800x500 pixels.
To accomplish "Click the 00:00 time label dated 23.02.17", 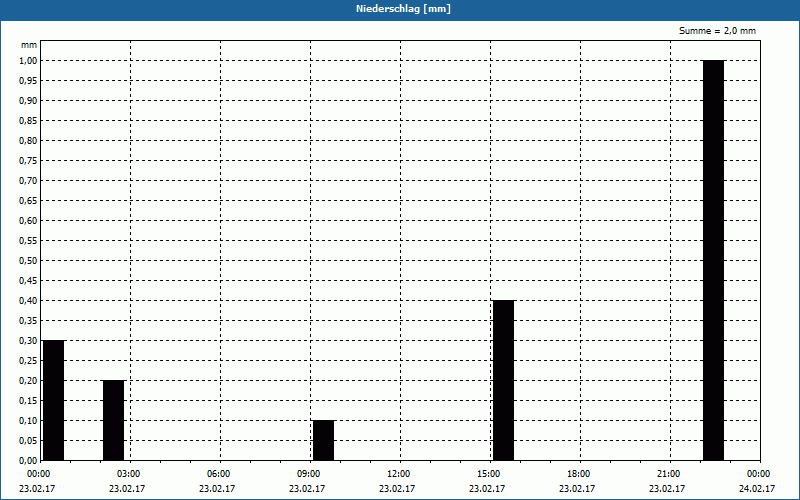I will click(38, 474).
